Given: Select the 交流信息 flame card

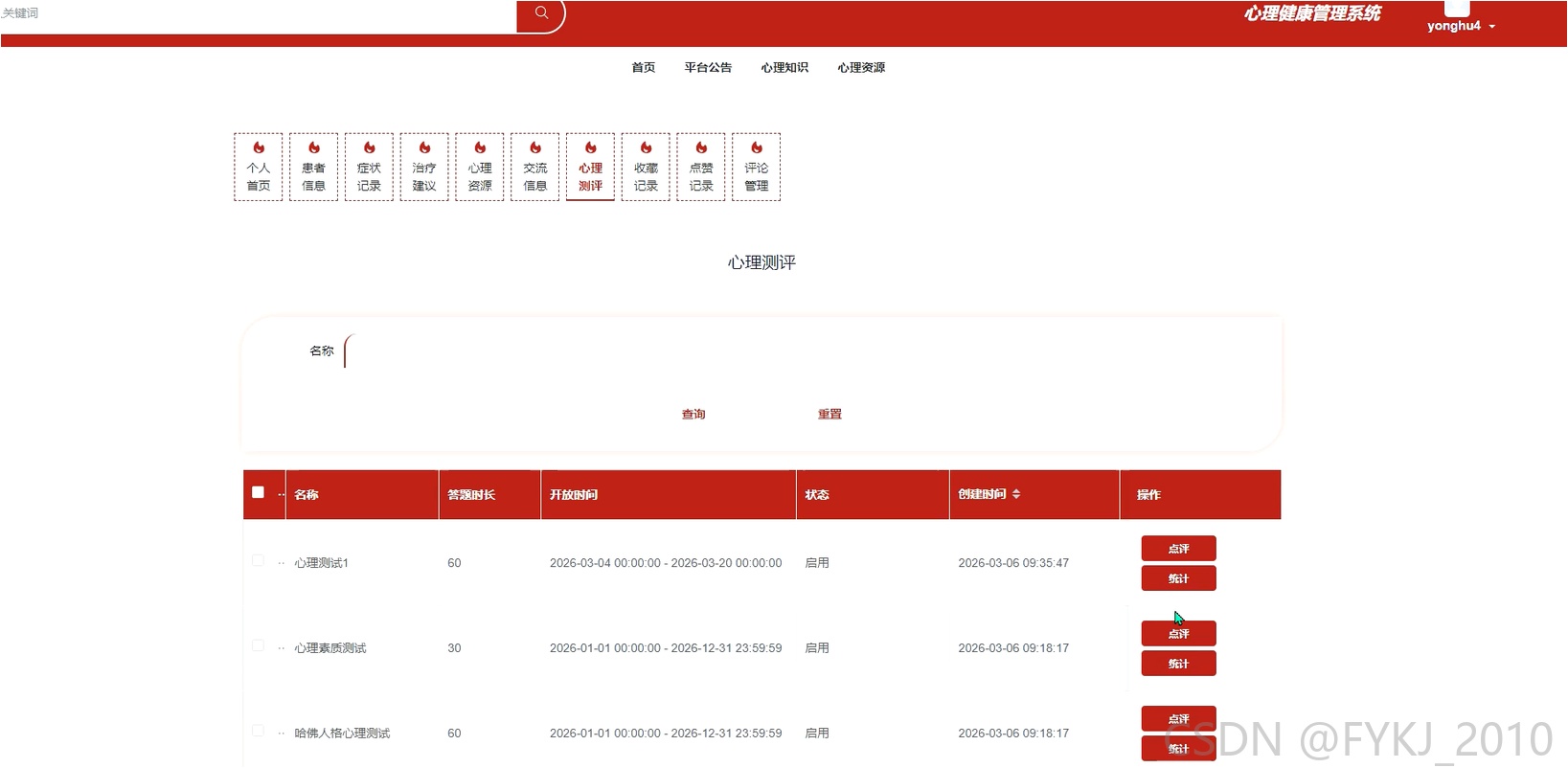Looking at the screenshot, I should click(x=535, y=167).
